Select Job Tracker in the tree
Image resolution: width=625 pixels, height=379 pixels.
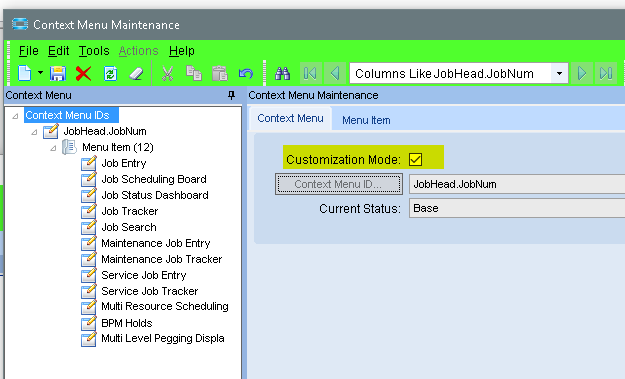pyautogui.click(x=130, y=211)
